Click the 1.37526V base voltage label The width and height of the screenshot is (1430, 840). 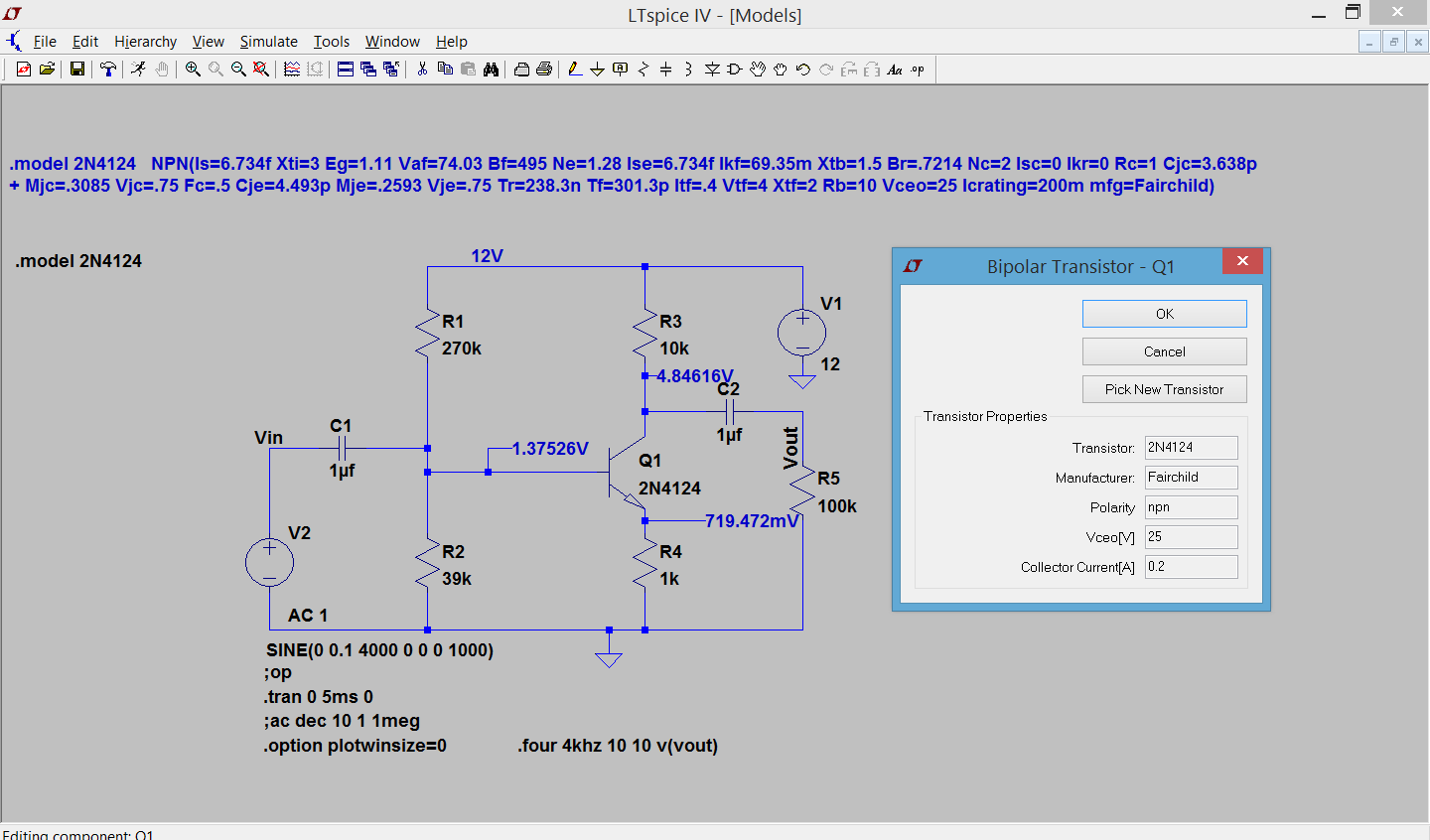pyautogui.click(x=550, y=449)
